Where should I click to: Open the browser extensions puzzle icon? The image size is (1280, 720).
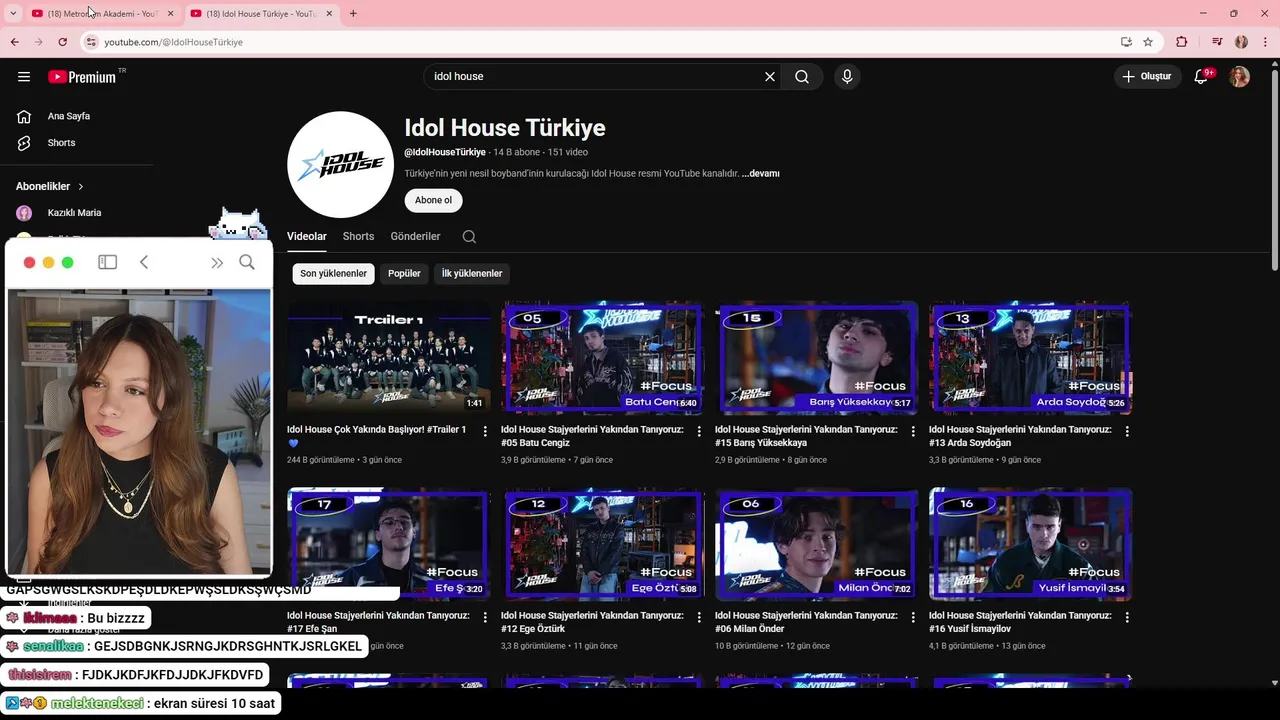click(1182, 42)
